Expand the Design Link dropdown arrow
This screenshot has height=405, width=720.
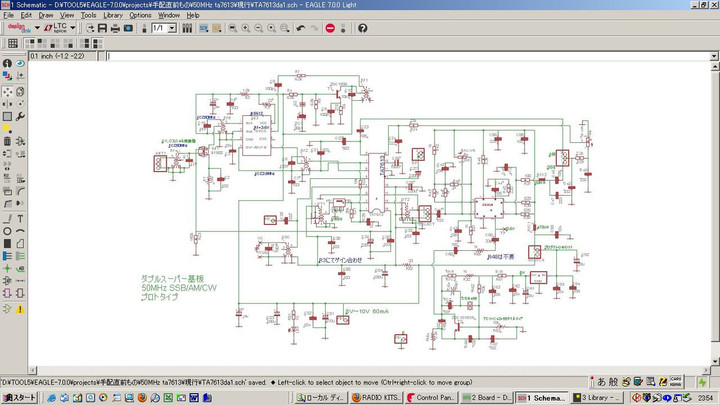37,28
